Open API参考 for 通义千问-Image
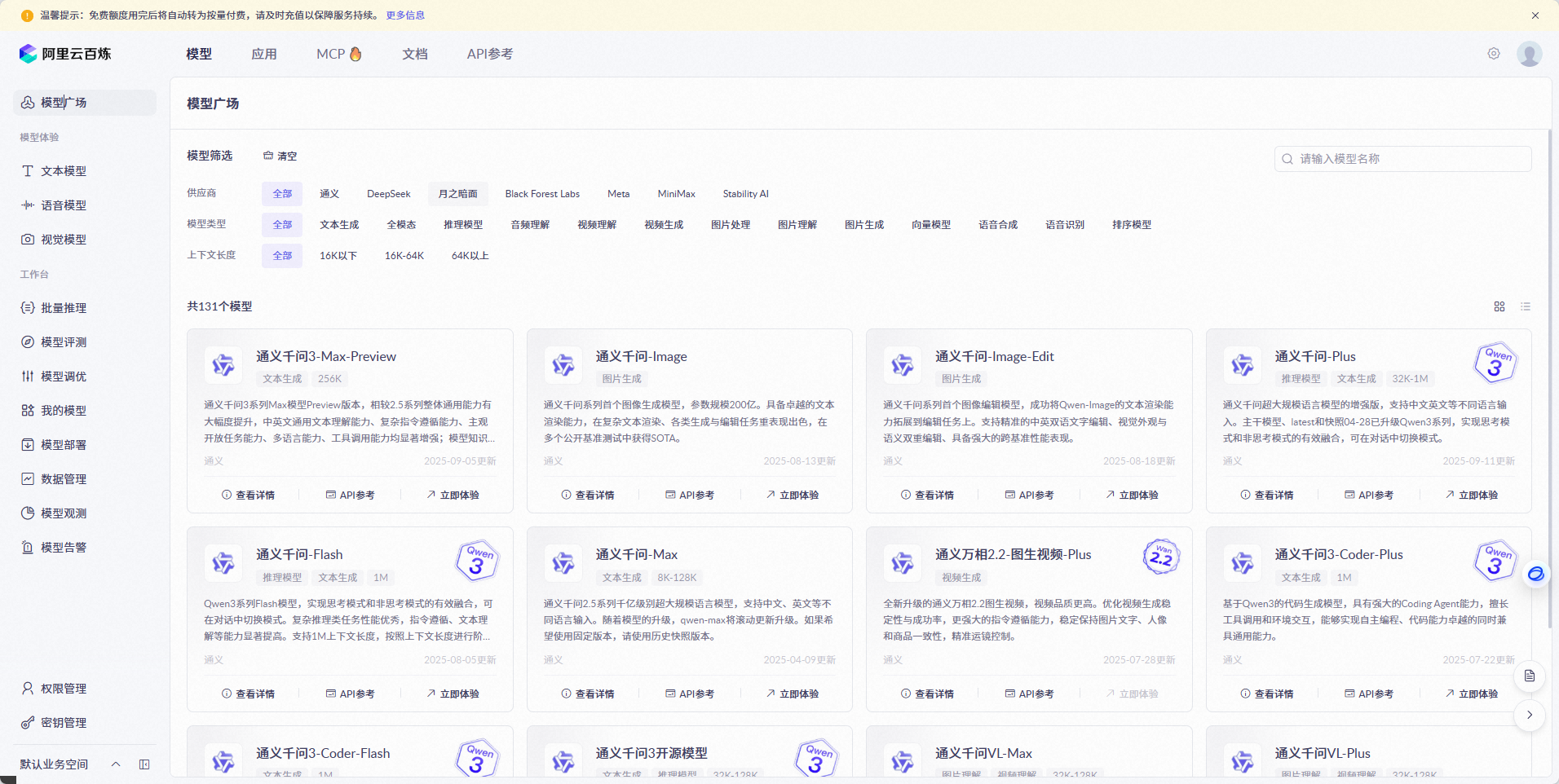 [x=690, y=496]
